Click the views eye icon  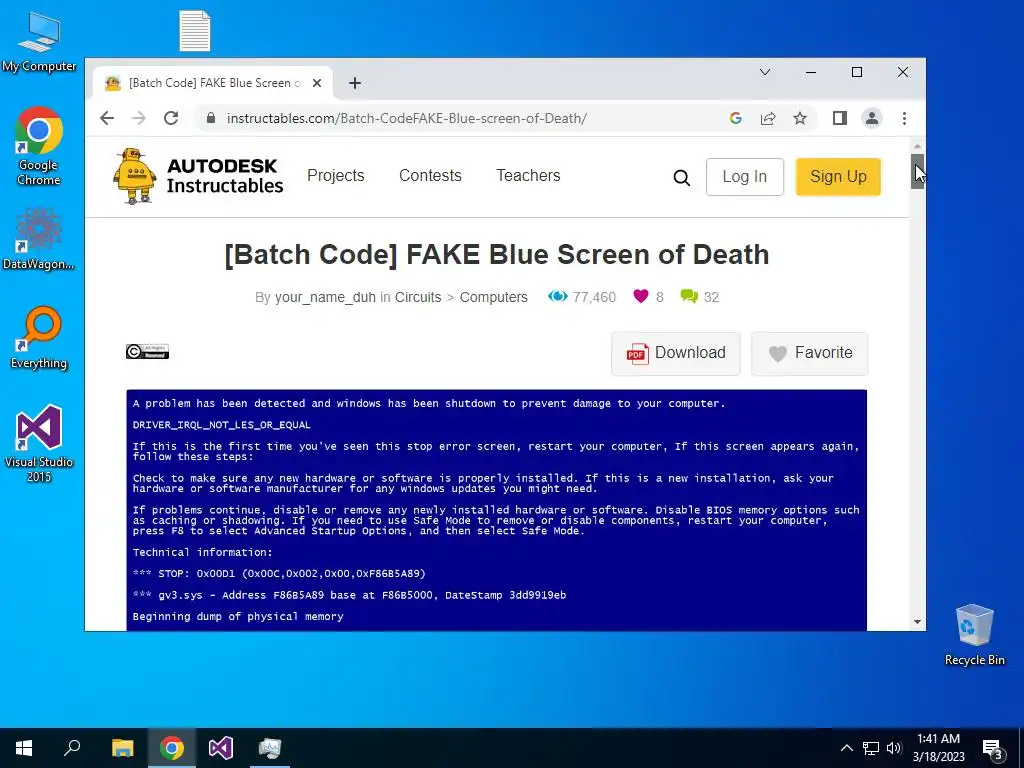coord(558,296)
